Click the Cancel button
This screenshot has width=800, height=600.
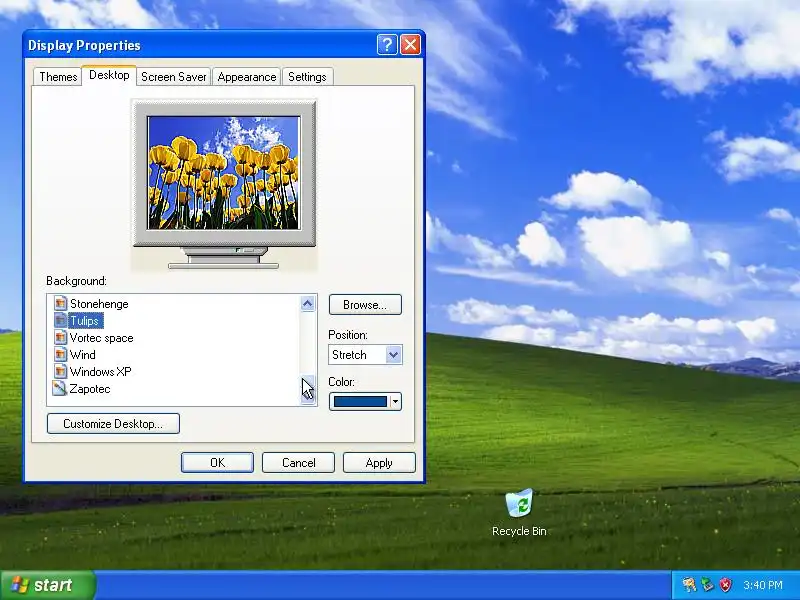(298, 463)
